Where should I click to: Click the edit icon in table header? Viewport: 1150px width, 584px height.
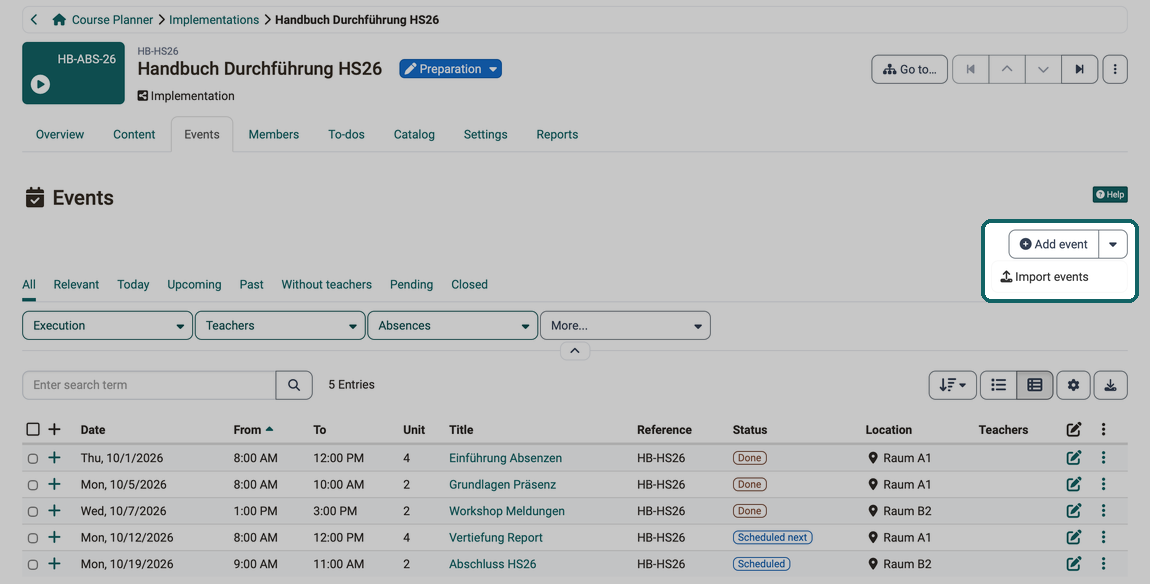tap(1074, 430)
